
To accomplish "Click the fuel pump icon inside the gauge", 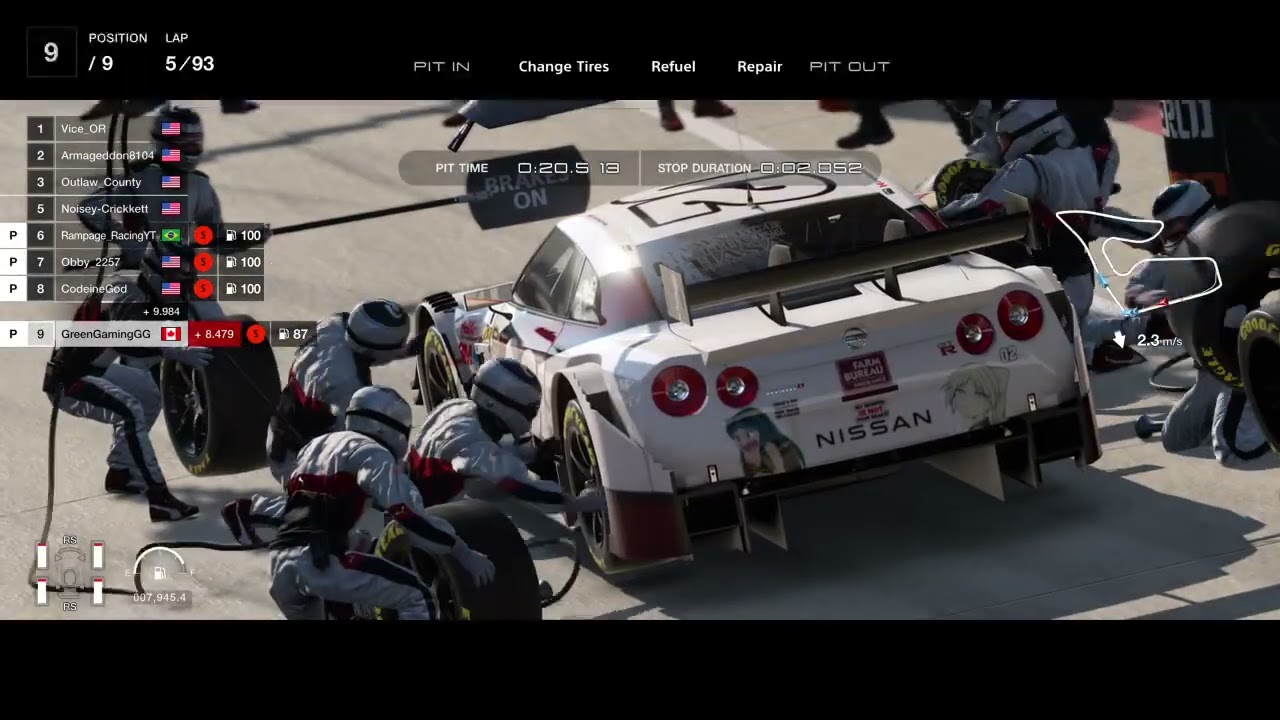I will click(x=159, y=573).
